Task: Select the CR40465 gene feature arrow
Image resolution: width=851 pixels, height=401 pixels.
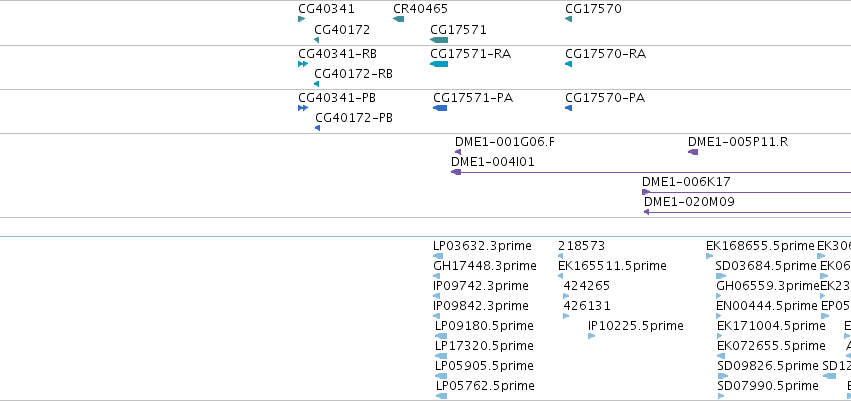Action: pos(398,20)
